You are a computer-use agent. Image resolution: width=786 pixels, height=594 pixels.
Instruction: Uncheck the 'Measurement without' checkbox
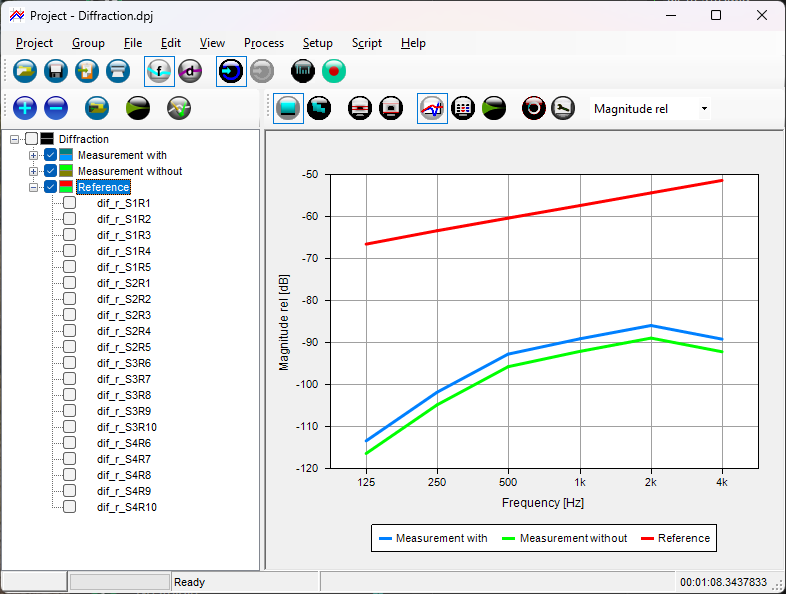pos(50,171)
